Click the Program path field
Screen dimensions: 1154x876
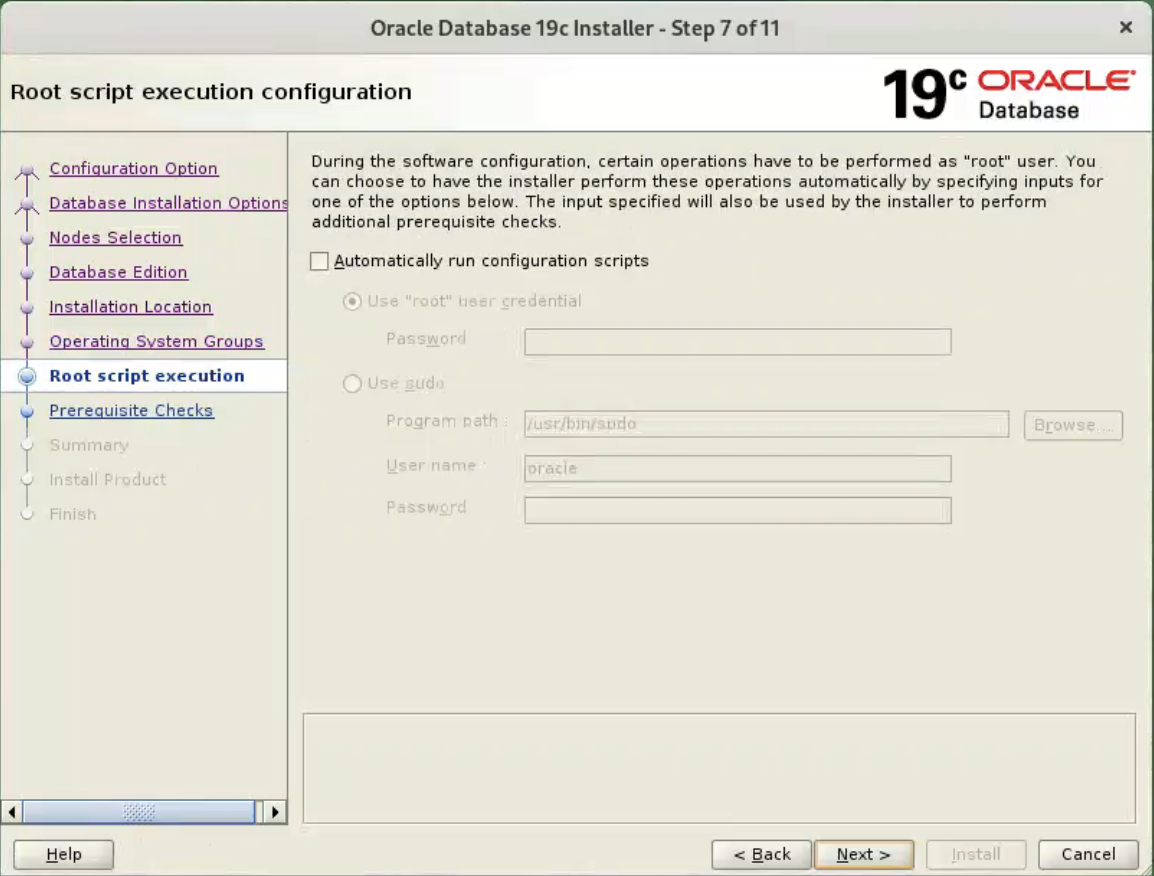tap(766, 424)
